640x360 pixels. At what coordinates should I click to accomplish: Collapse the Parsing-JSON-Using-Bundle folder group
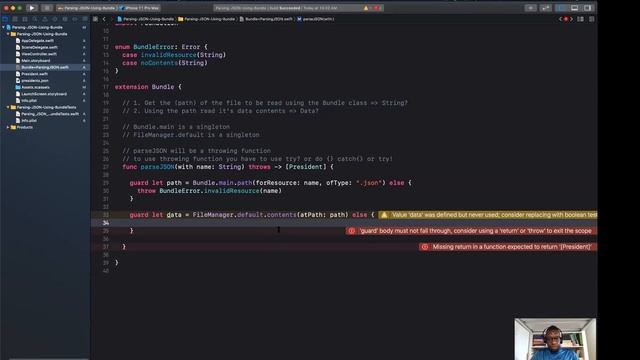[8, 34]
